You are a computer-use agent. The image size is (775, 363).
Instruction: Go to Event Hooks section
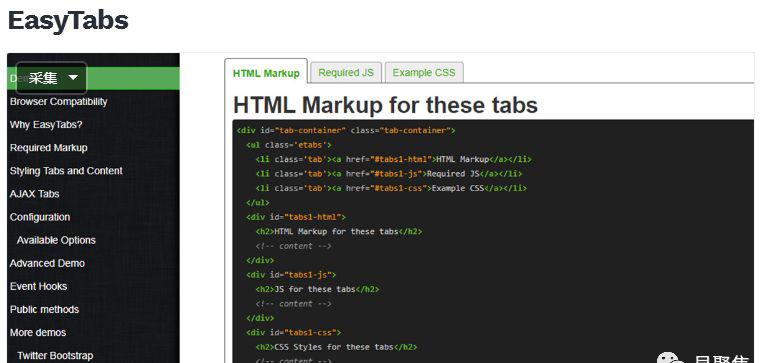(x=38, y=286)
